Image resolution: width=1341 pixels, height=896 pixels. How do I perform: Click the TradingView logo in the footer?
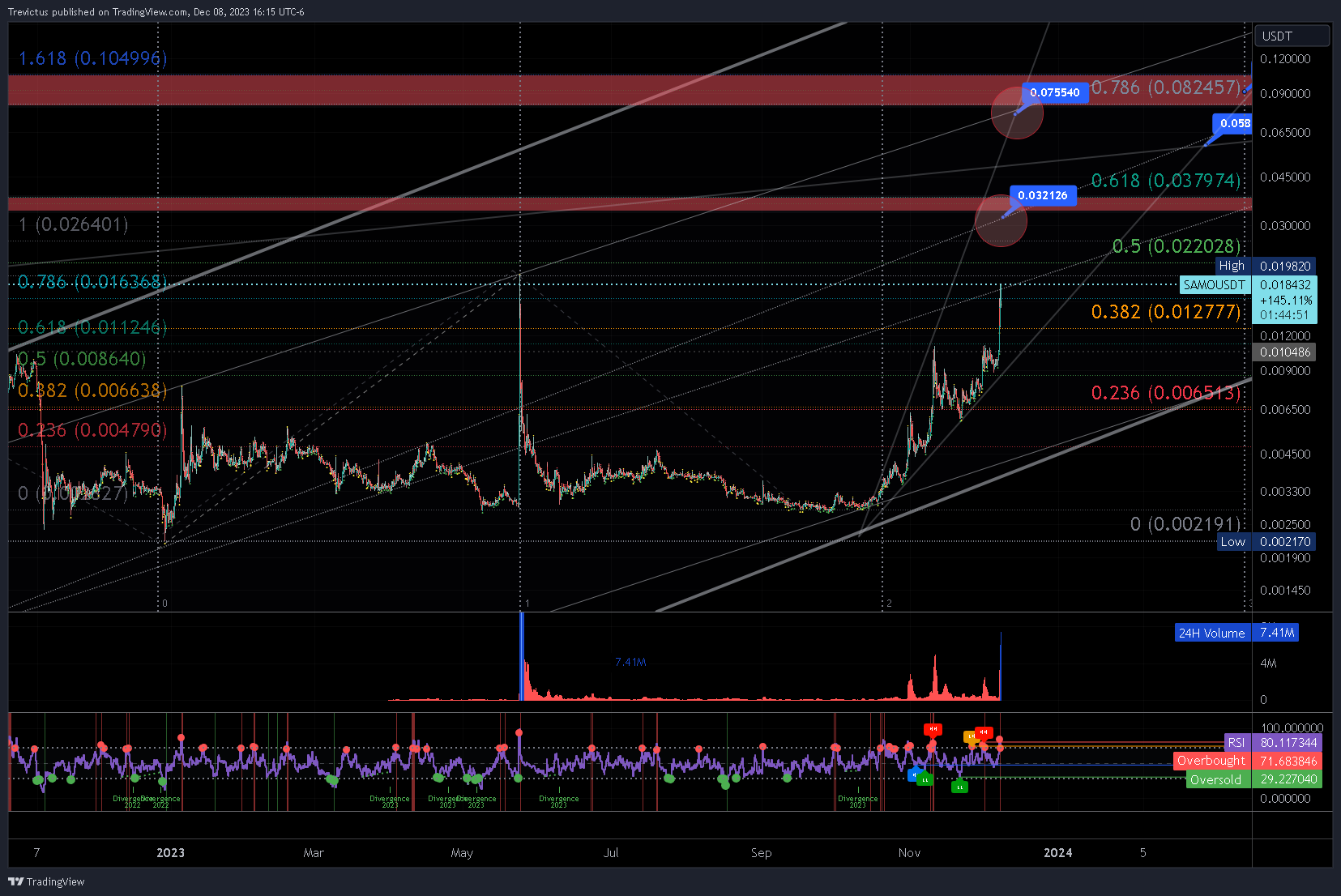tap(46, 881)
